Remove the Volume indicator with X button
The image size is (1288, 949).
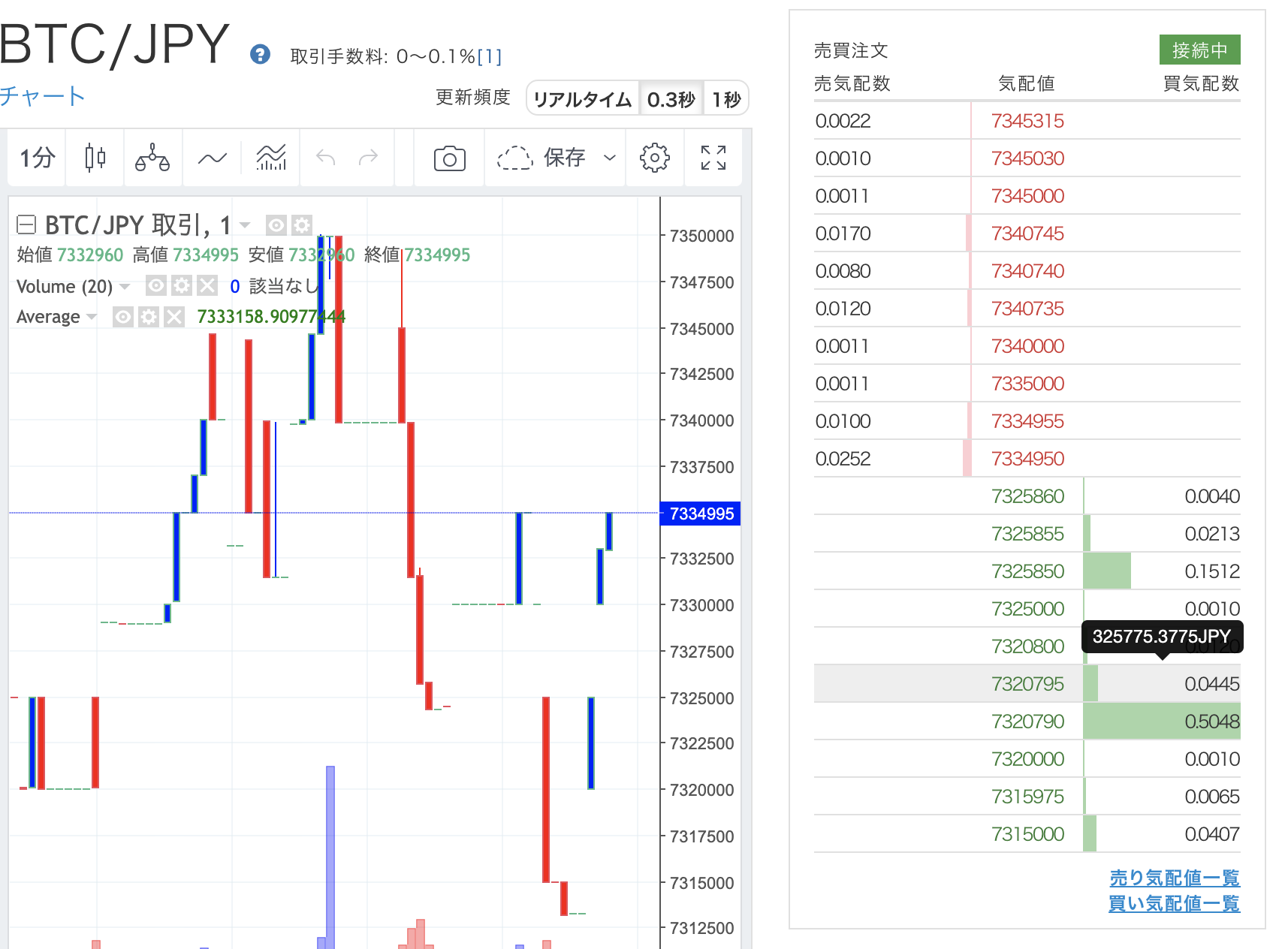pyautogui.click(x=207, y=286)
